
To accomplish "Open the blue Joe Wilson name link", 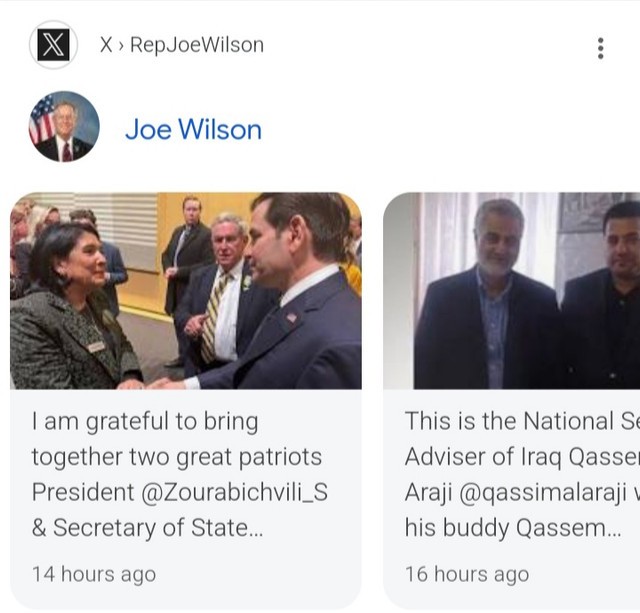I will (193, 130).
